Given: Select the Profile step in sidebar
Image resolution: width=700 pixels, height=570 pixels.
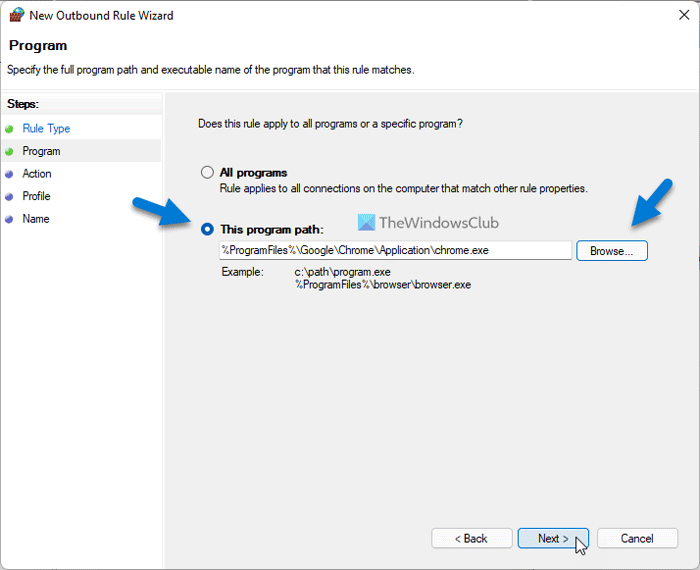Looking at the screenshot, I should [36, 196].
